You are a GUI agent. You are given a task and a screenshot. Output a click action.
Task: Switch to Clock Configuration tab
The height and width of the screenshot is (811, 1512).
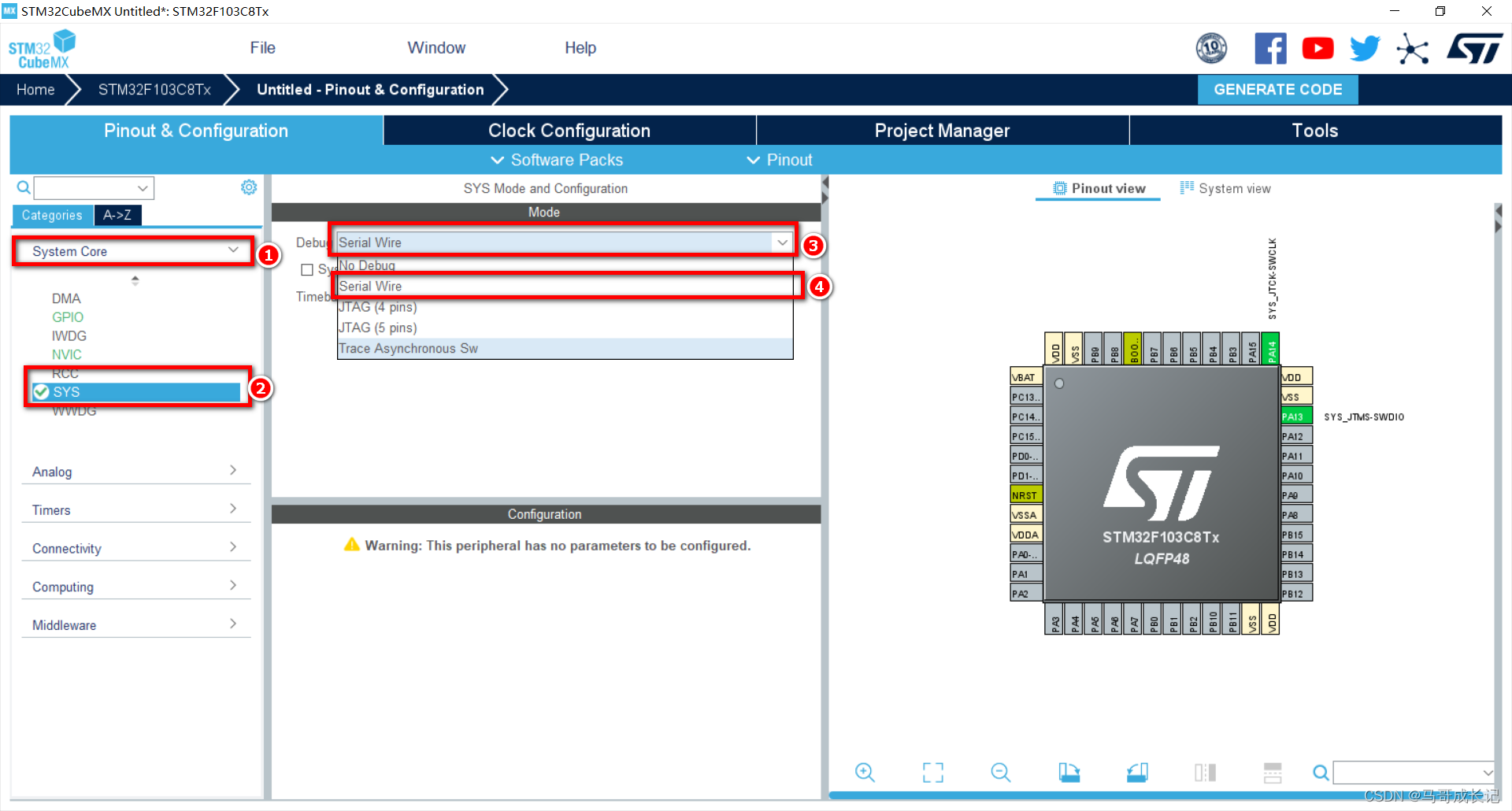click(569, 131)
